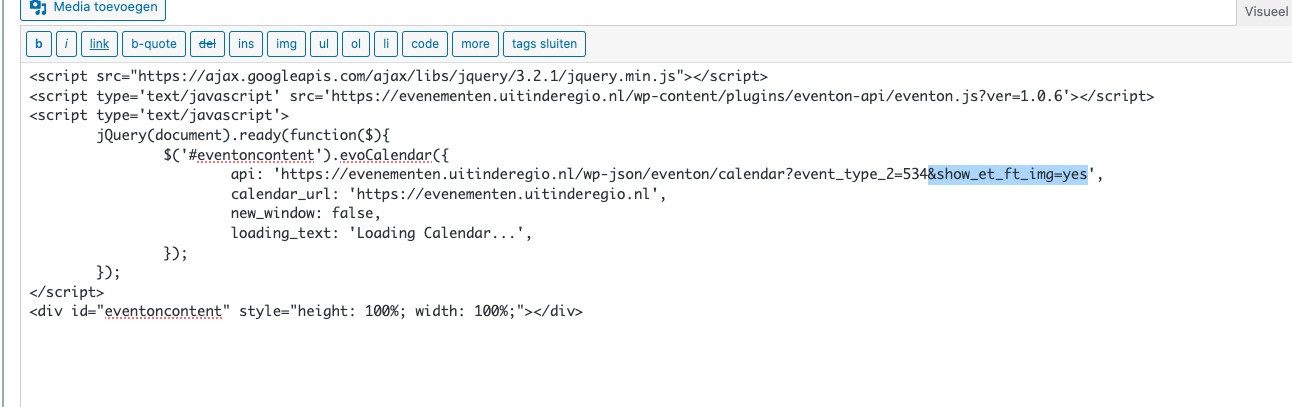
Task: Mark deleted text using the del button
Action: [x=207, y=44]
